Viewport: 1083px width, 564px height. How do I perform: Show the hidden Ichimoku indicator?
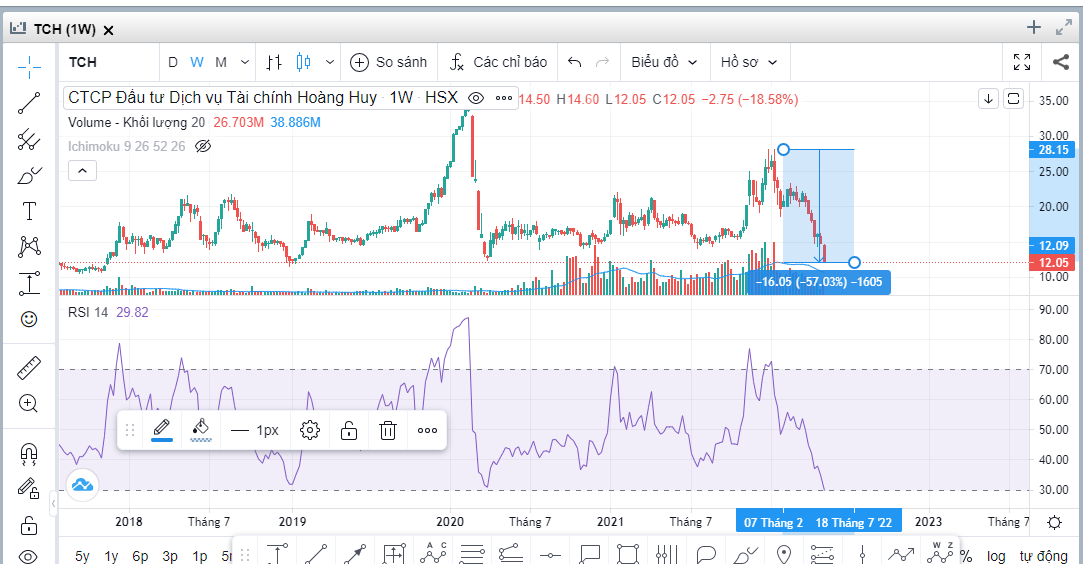(x=203, y=146)
